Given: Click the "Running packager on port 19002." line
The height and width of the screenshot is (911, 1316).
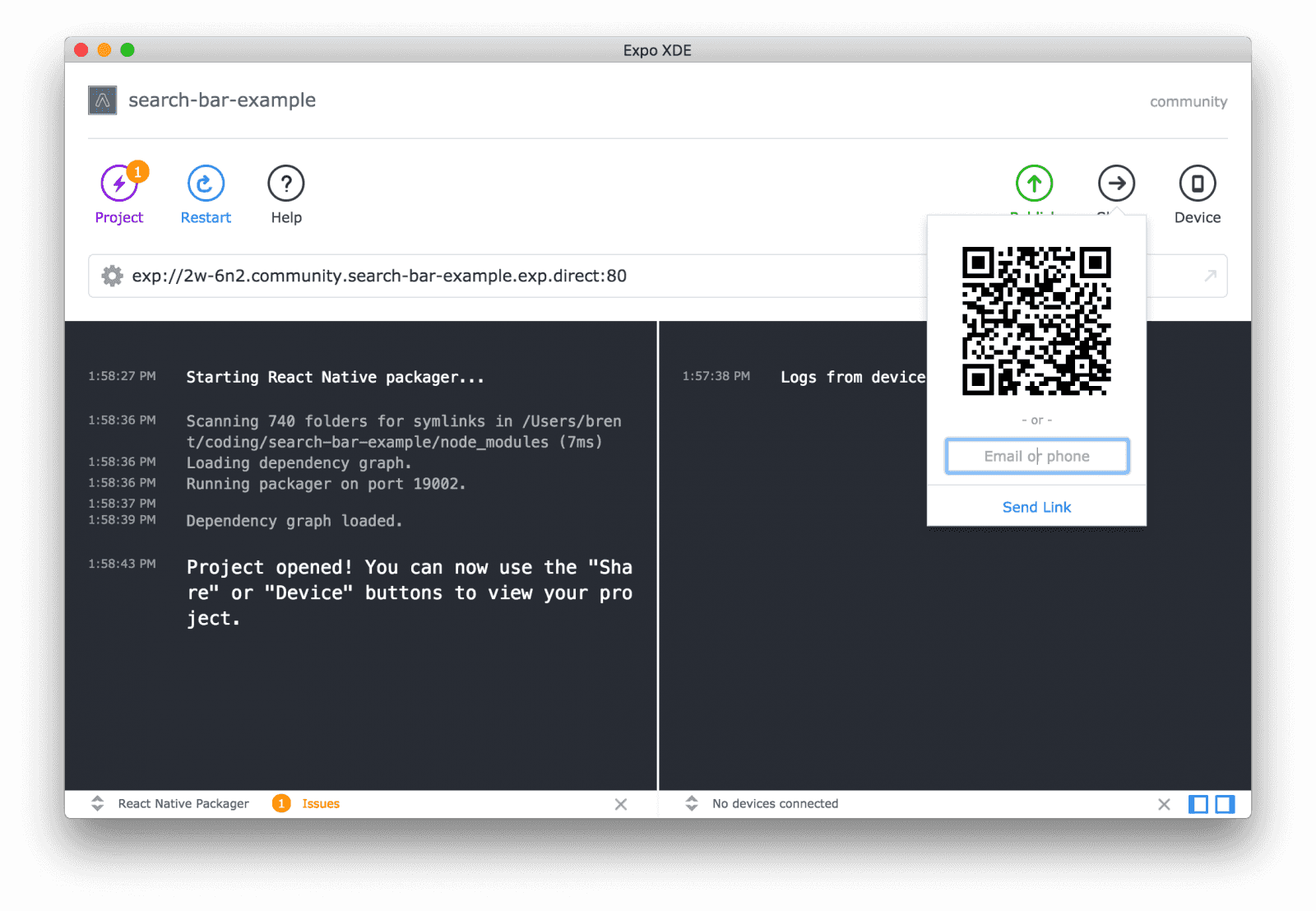Looking at the screenshot, I should coord(326,484).
